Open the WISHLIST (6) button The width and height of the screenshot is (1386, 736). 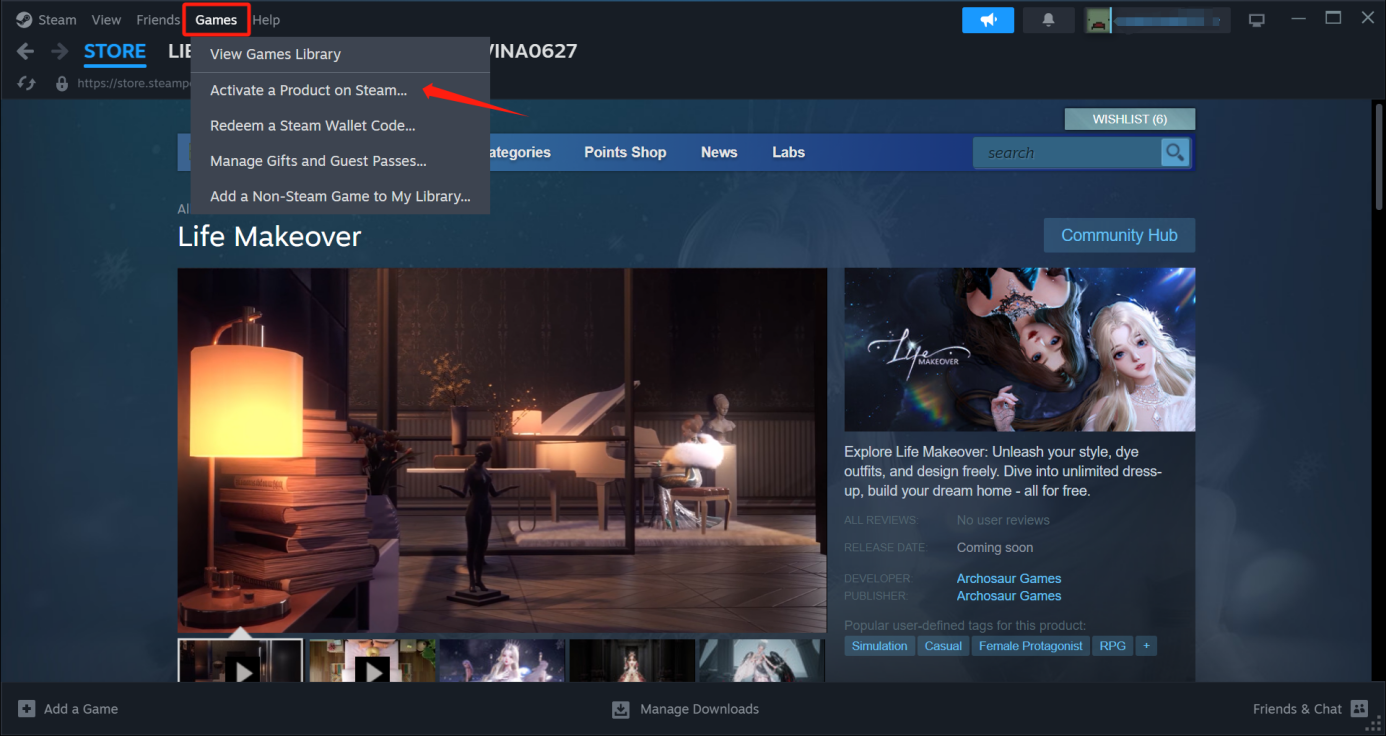point(1130,119)
